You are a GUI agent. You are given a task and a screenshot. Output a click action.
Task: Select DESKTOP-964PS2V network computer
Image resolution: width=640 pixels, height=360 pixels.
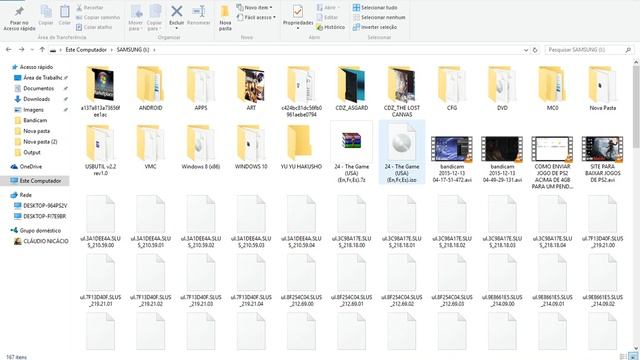[41, 206]
